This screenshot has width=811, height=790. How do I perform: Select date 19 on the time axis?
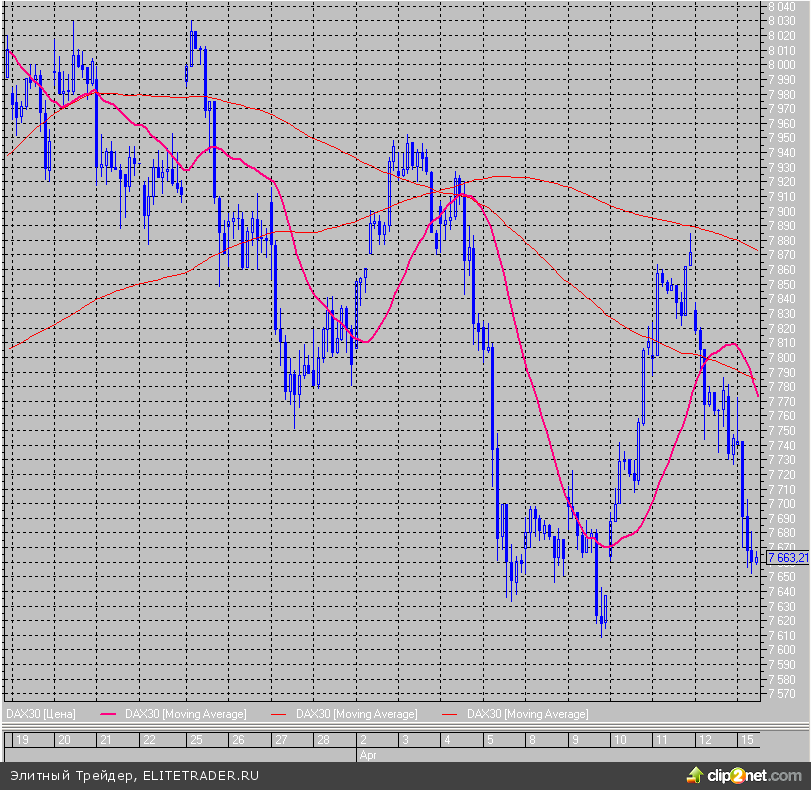click(22, 740)
